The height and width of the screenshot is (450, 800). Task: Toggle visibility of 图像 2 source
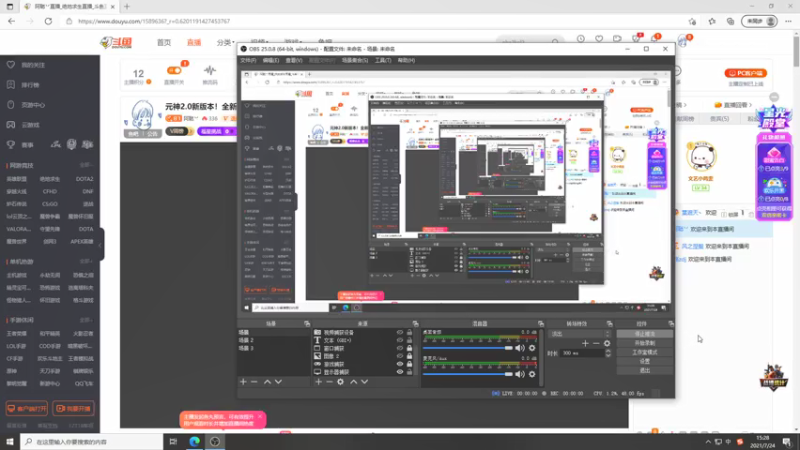[x=399, y=356]
